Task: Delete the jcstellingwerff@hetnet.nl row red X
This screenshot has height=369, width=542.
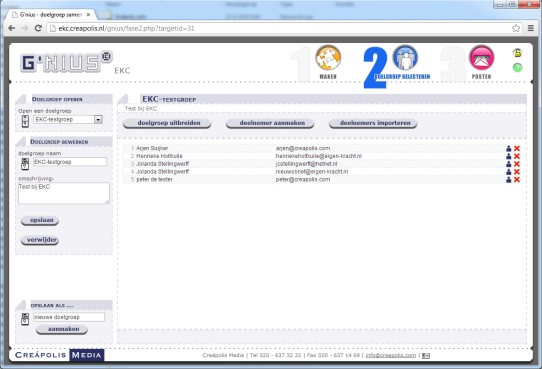Action: click(x=517, y=164)
